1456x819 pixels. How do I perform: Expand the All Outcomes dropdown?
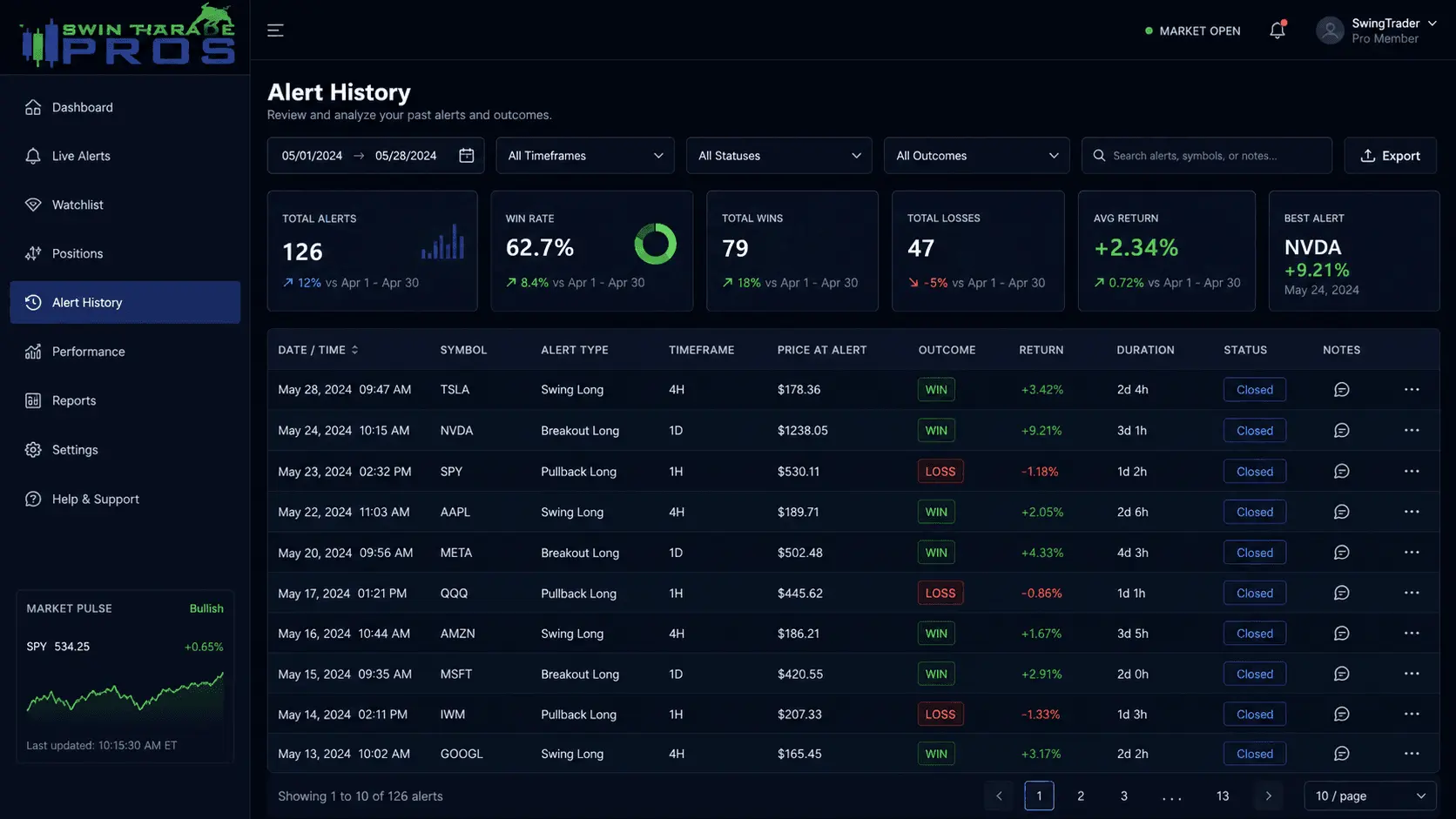tap(976, 156)
